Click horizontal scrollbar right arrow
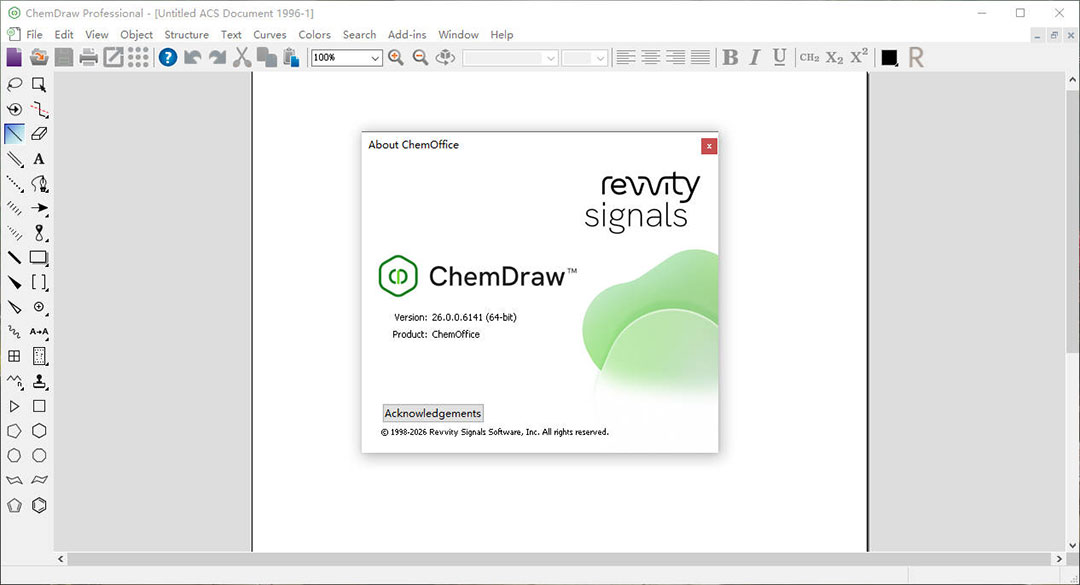The image size is (1080, 585). 1059,559
